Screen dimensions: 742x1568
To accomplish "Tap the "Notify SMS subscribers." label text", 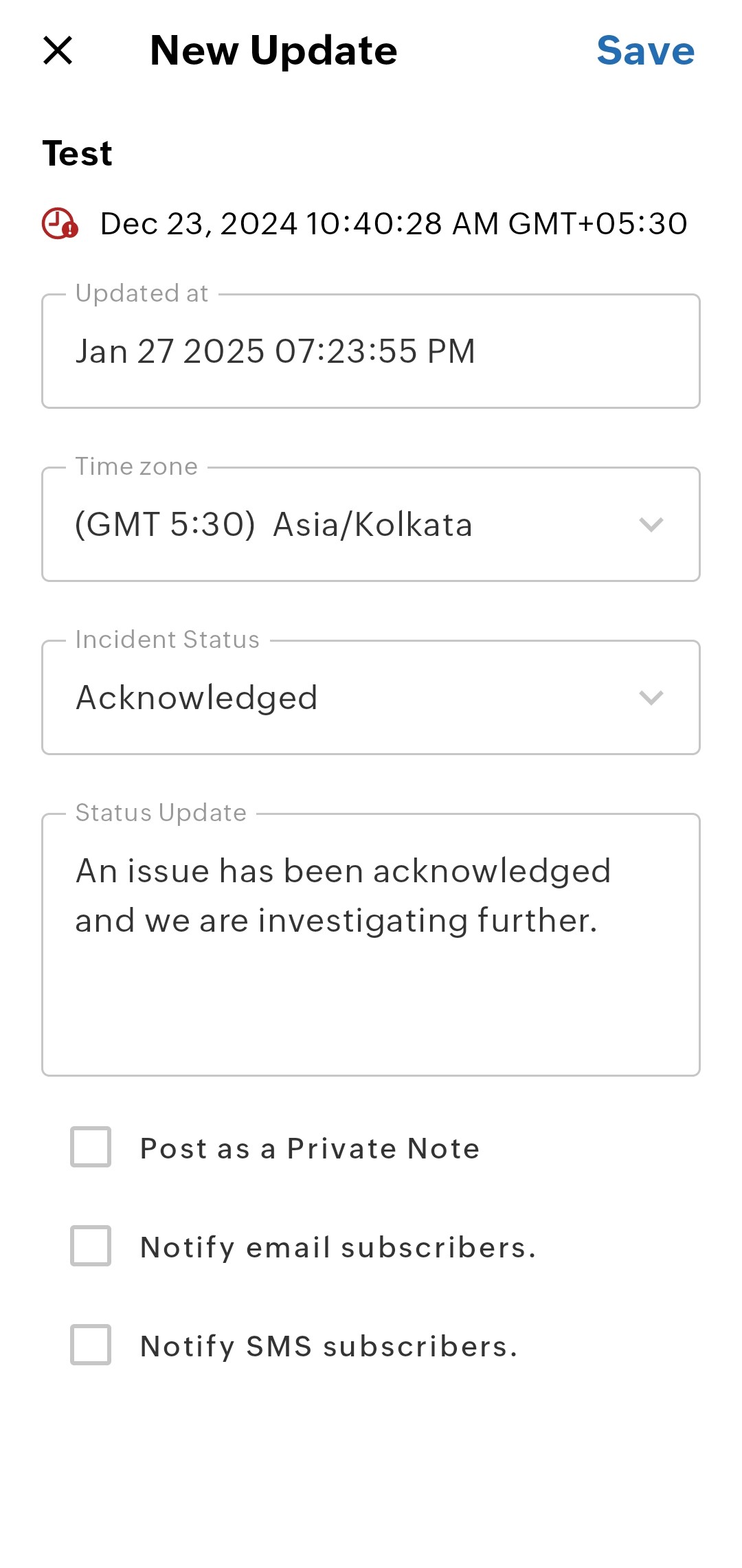I will click(x=328, y=1346).
